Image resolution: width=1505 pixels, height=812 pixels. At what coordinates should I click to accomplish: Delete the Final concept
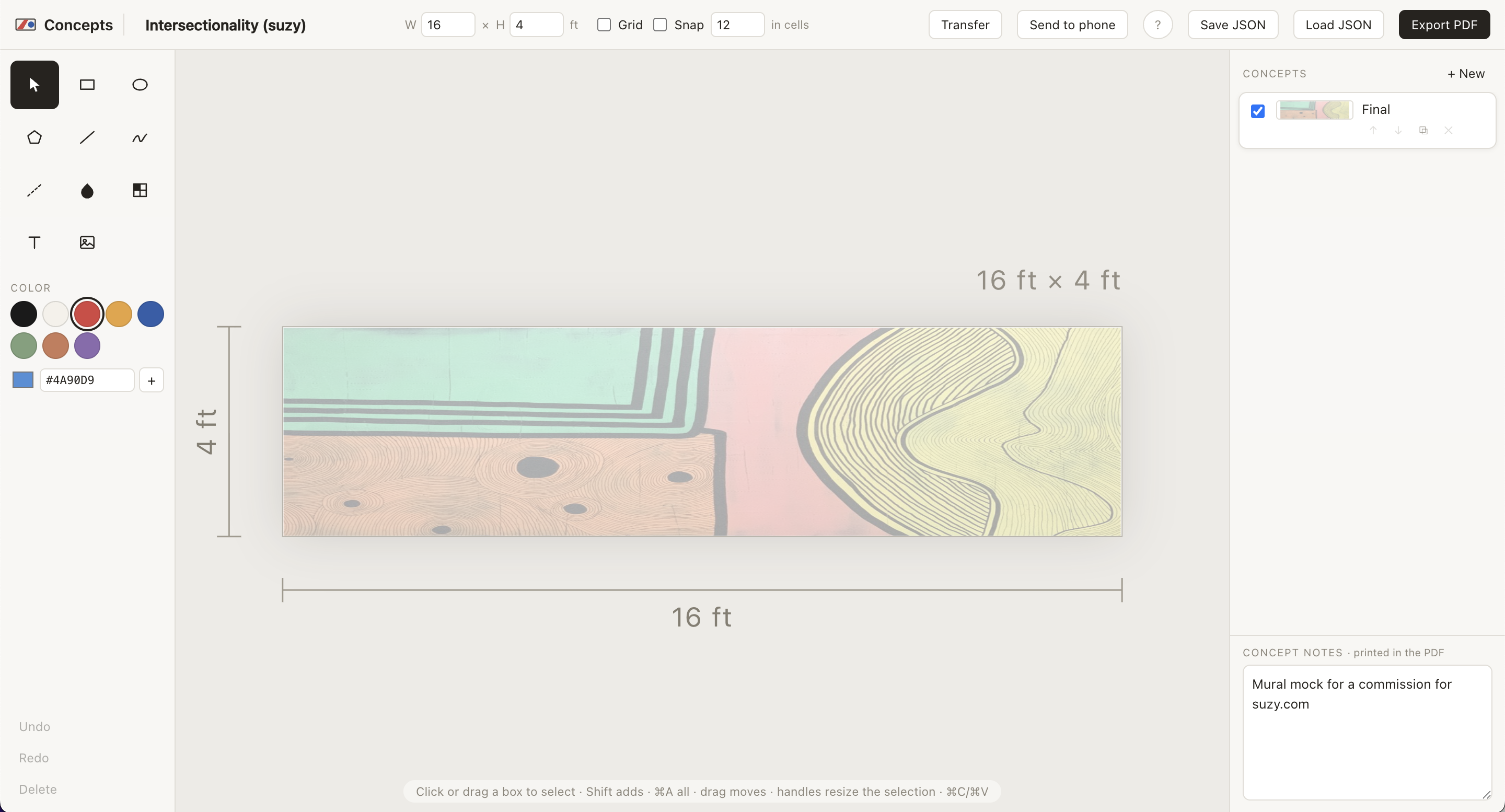(x=1449, y=130)
